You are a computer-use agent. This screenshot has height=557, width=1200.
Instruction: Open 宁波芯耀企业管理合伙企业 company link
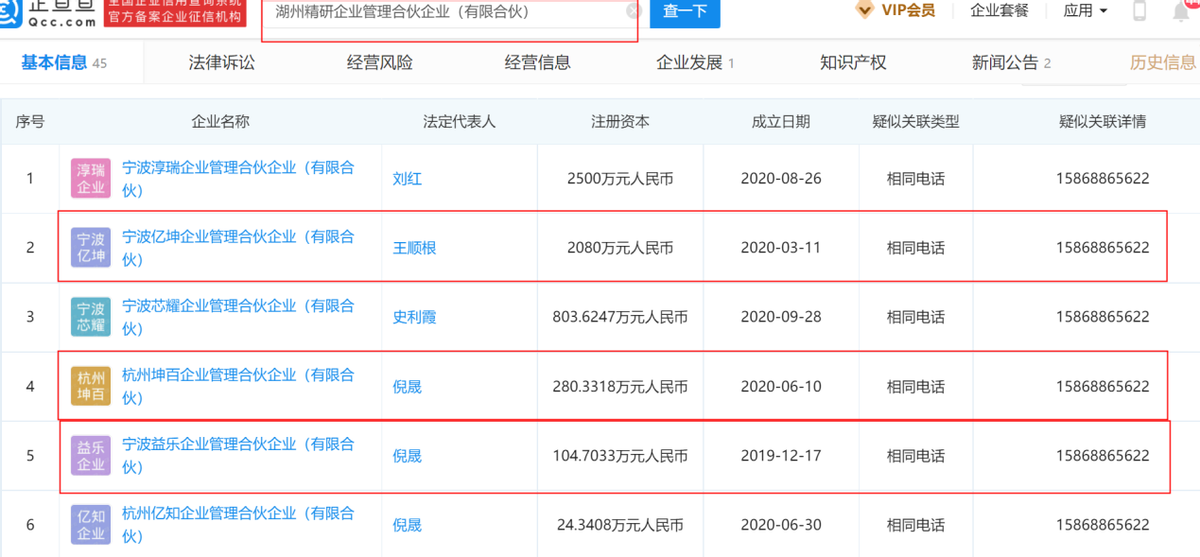238,317
